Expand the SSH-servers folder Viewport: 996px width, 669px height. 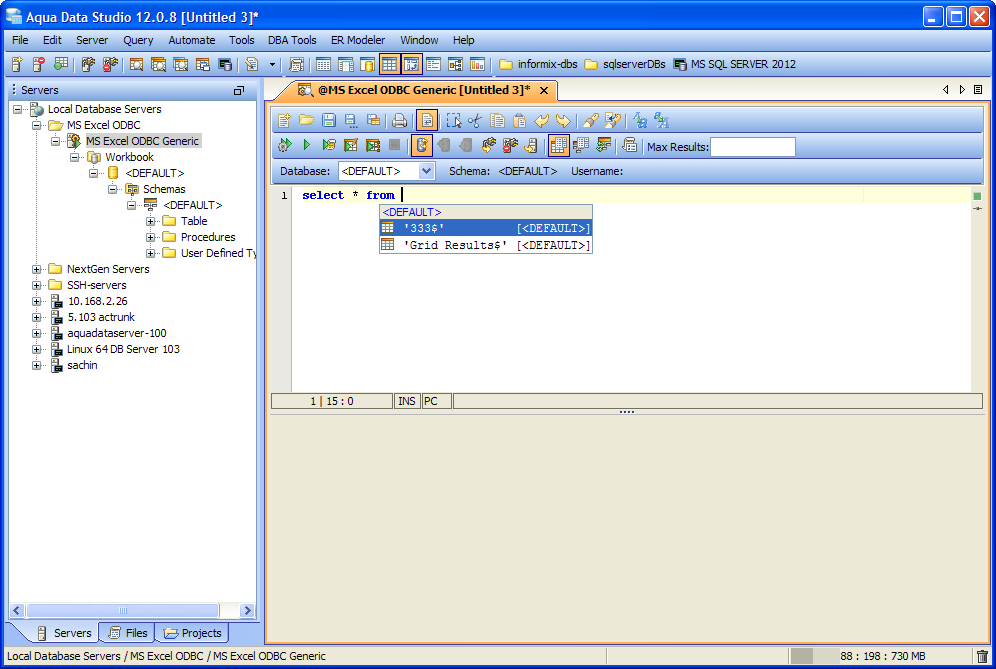(37, 285)
